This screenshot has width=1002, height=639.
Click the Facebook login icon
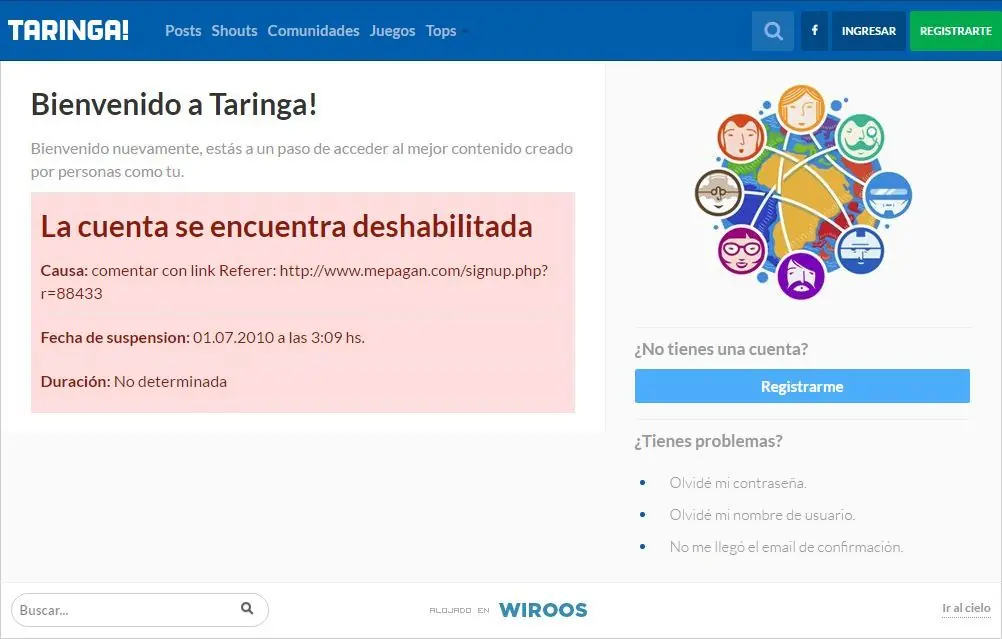pos(814,31)
